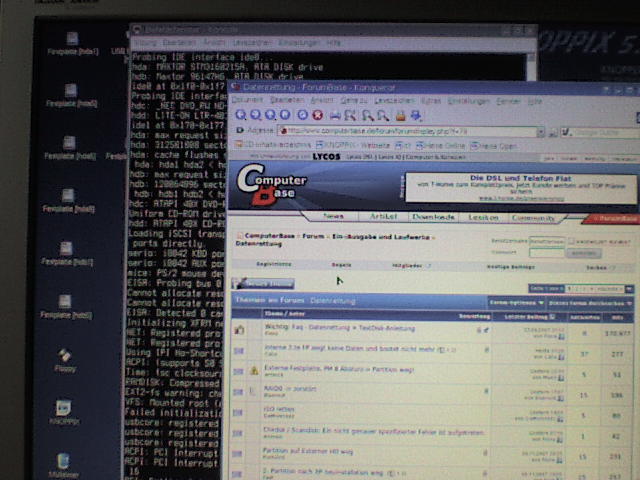This screenshot has height=480, width=640.
Task: Click the warning icon beside Externe Festplatte thread
Action: pyautogui.click(x=254, y=371)
